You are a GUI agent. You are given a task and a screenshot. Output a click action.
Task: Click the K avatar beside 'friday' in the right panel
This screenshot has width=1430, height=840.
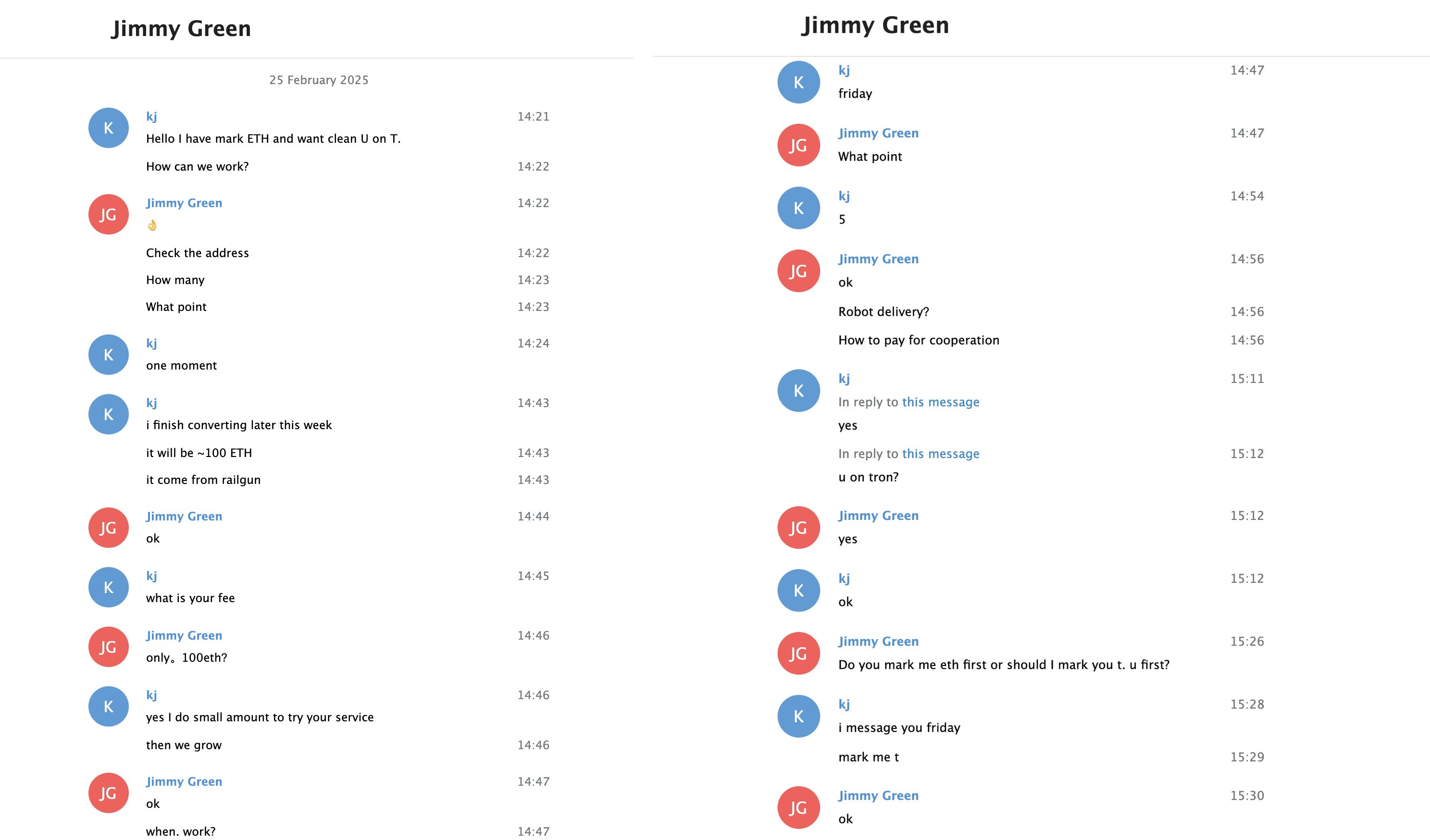pos(798,82)
